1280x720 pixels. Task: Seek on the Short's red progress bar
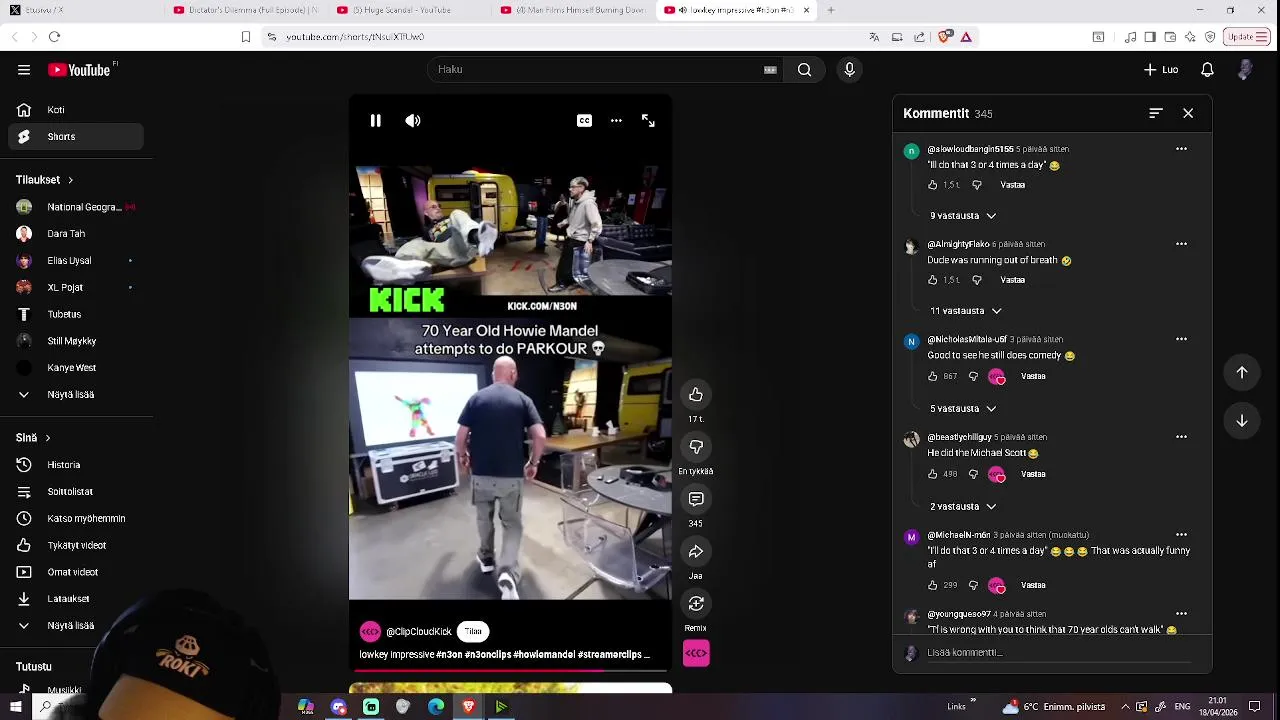510,671
